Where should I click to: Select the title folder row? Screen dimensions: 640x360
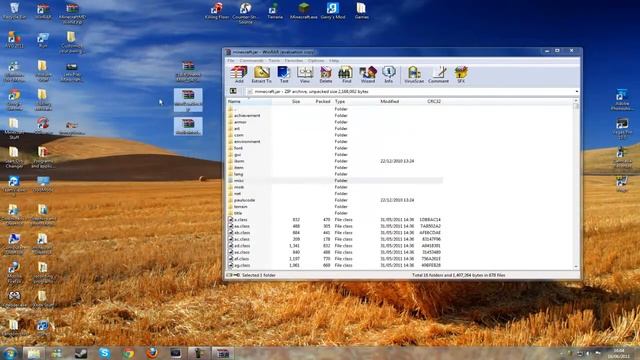(x=335, y=213)
